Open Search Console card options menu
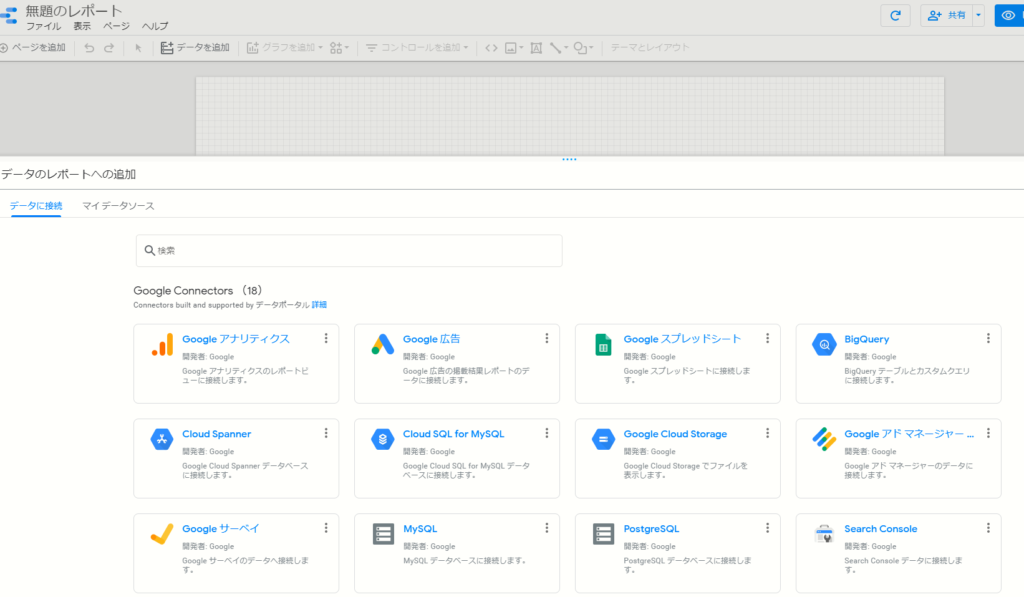Screen dimensions: 1024x597 (988, 528)
